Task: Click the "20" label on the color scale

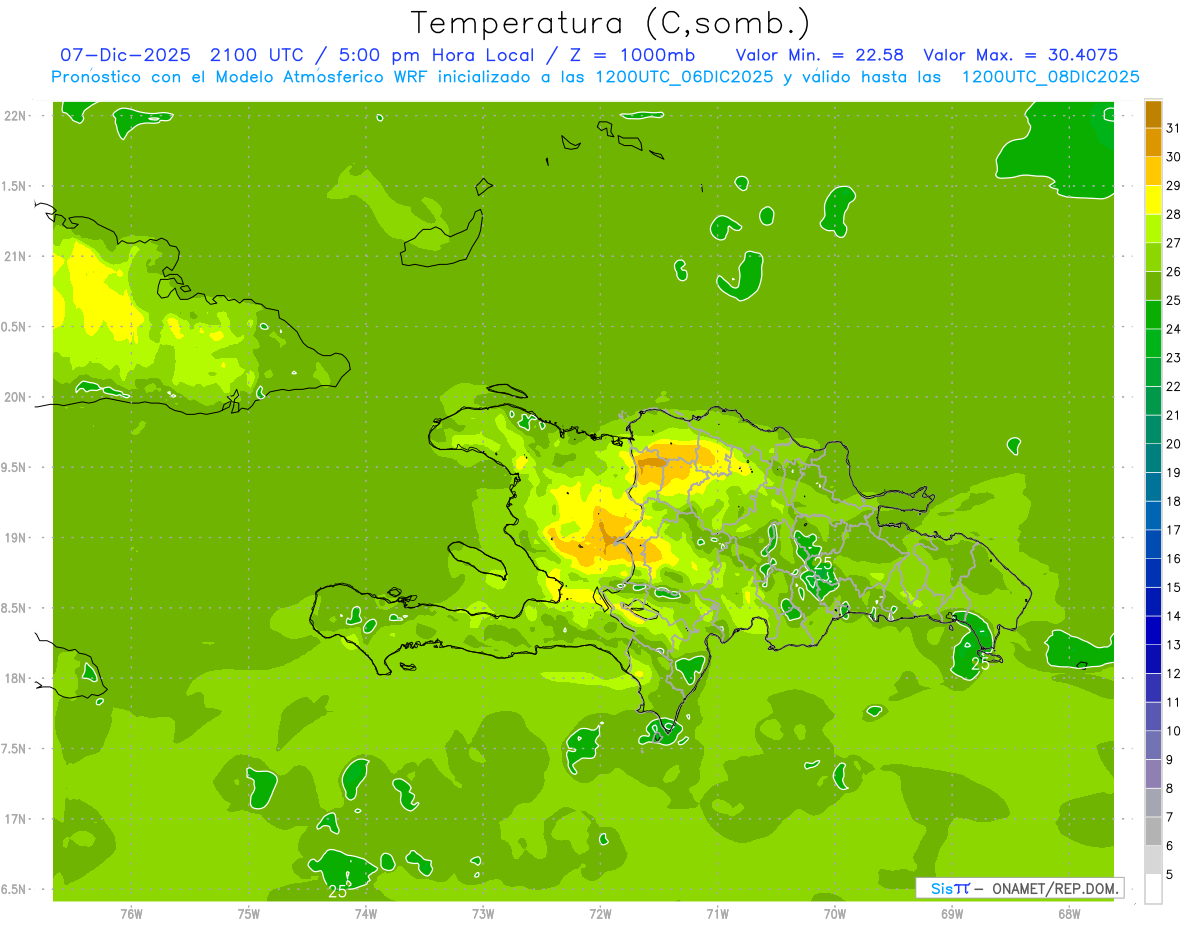Action: 1174,444
